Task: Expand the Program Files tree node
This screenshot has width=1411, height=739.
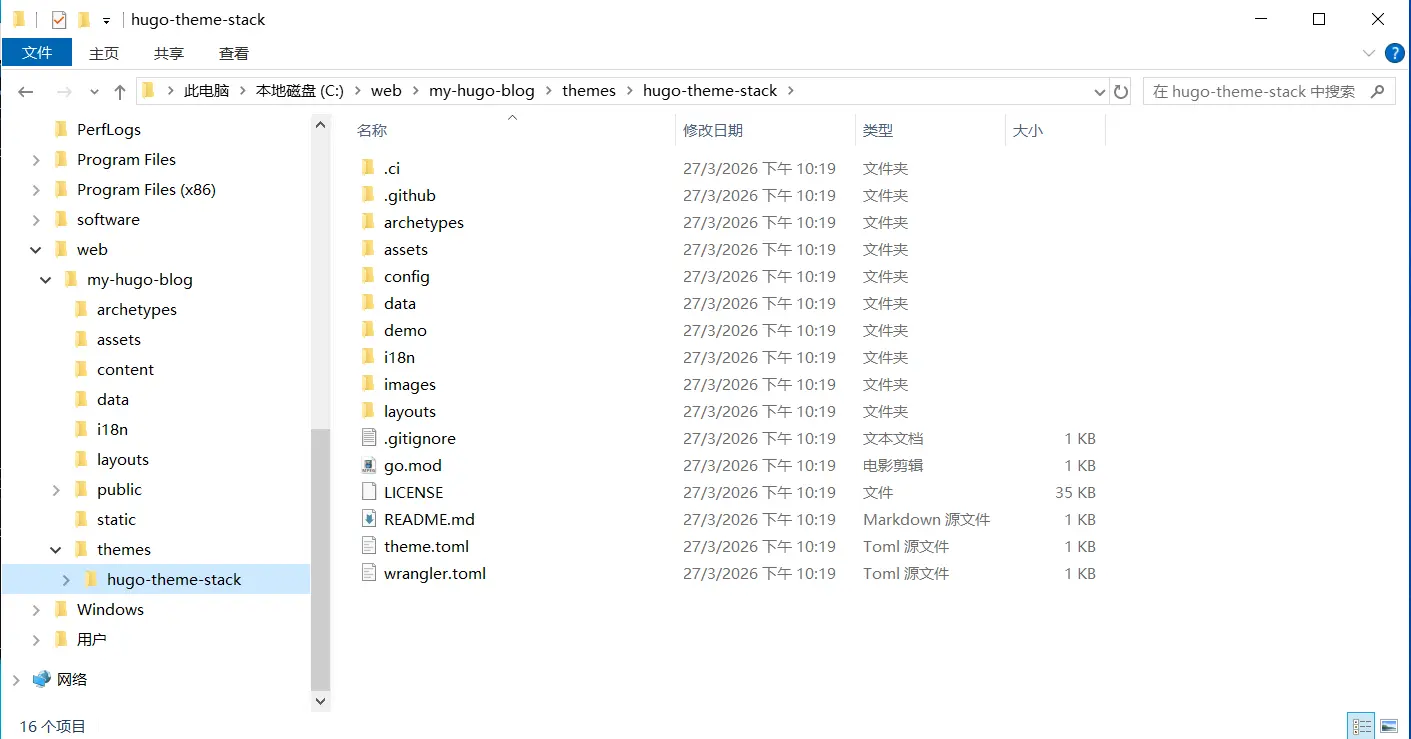Action: 36,160
